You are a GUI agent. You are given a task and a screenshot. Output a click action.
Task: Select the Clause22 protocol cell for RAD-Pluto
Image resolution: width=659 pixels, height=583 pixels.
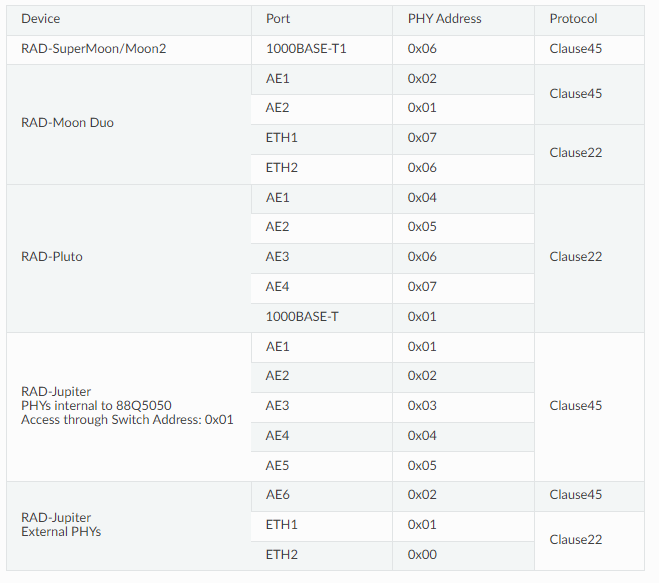click(x=576, y=257)
